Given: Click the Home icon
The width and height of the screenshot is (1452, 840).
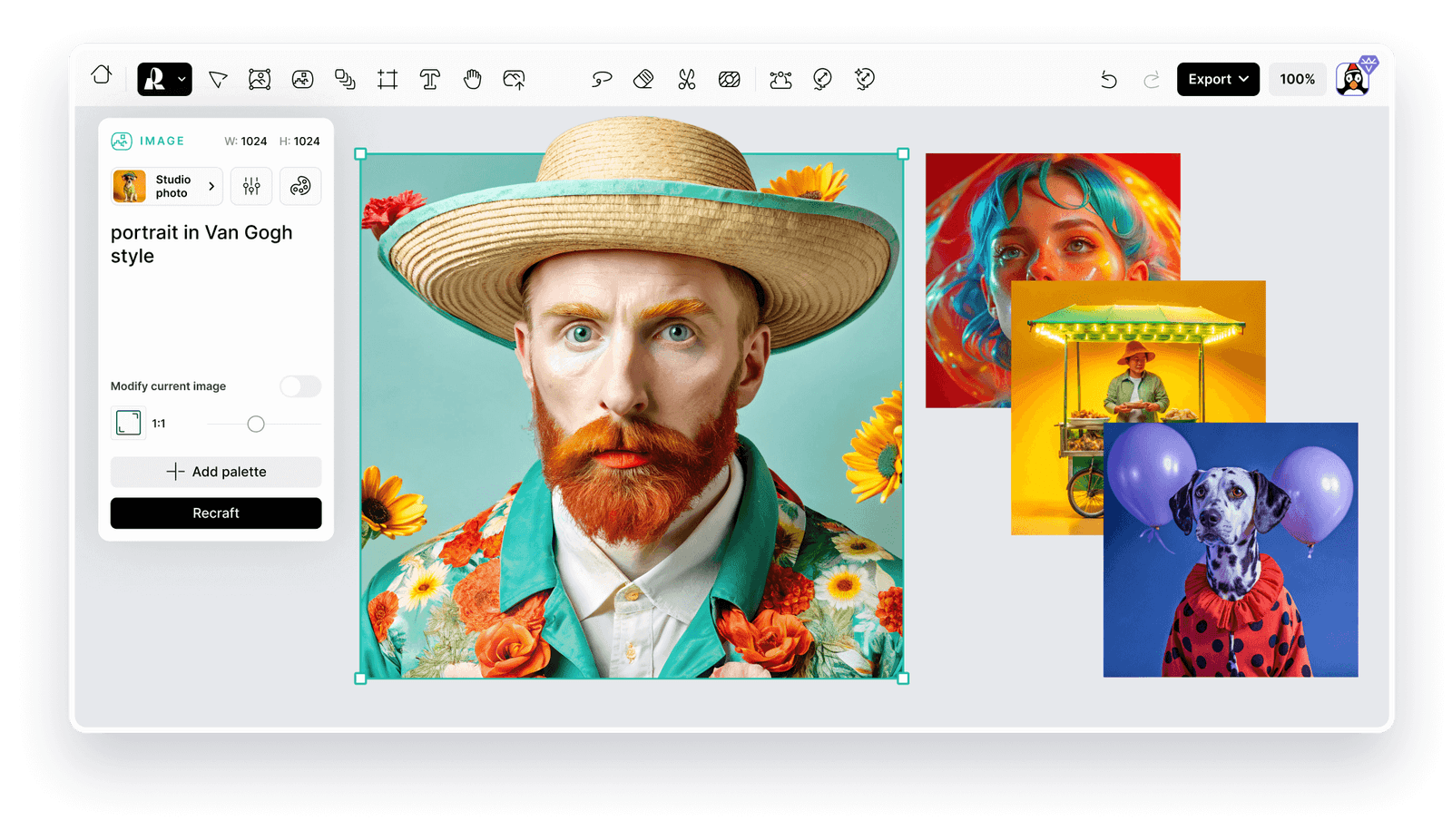Looking at the screenshot, I should pos(101,77).
